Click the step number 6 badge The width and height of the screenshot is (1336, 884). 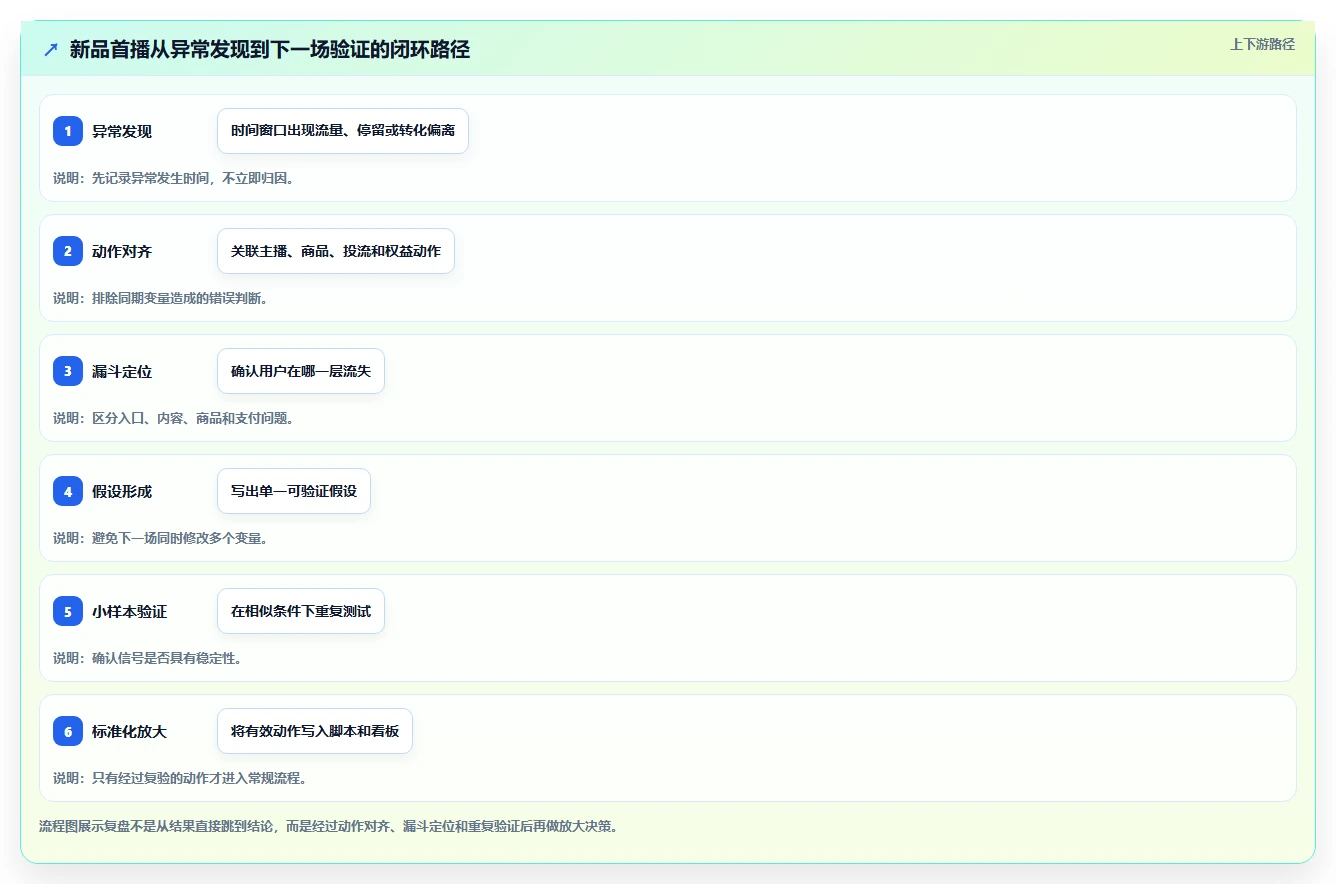[x=68, y=731]
